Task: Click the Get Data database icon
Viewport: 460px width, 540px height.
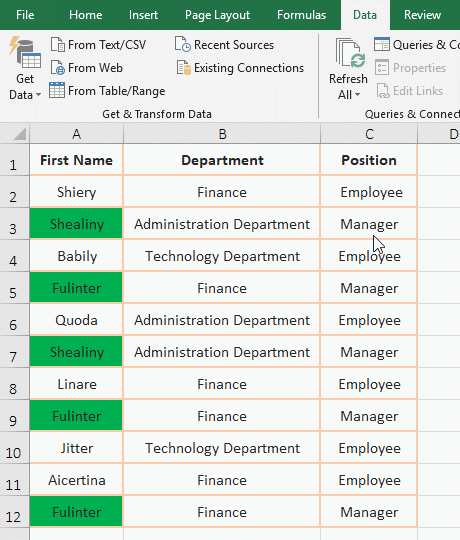Action: tap(25, 53)
